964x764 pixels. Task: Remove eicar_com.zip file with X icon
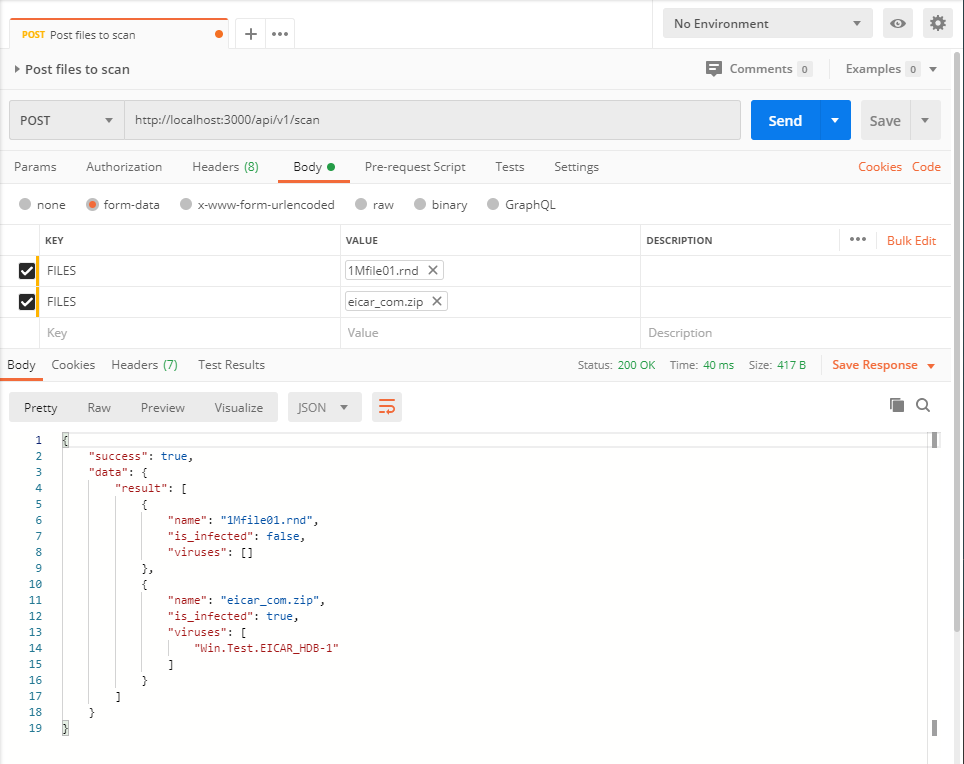click(x=437, y=301)
